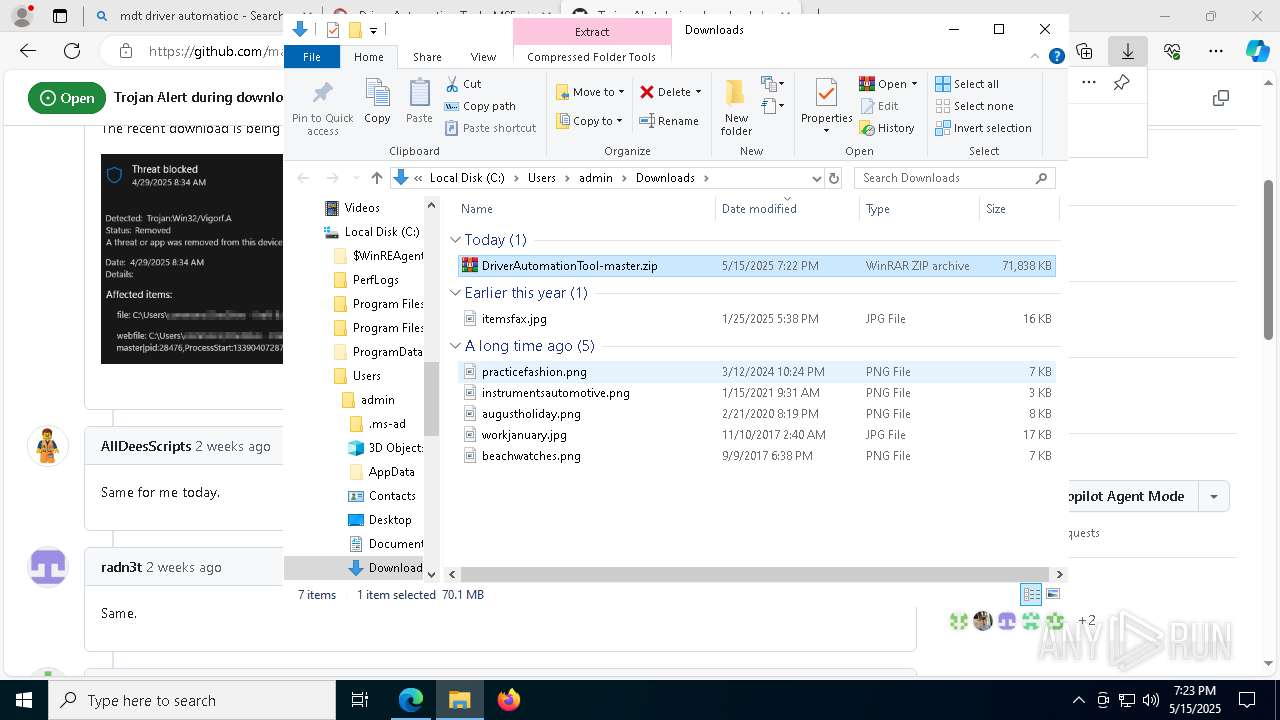This screenshot has height=720, width=1280.
Task: Select itemsfax.jpg file
Action: click(756, 319)
